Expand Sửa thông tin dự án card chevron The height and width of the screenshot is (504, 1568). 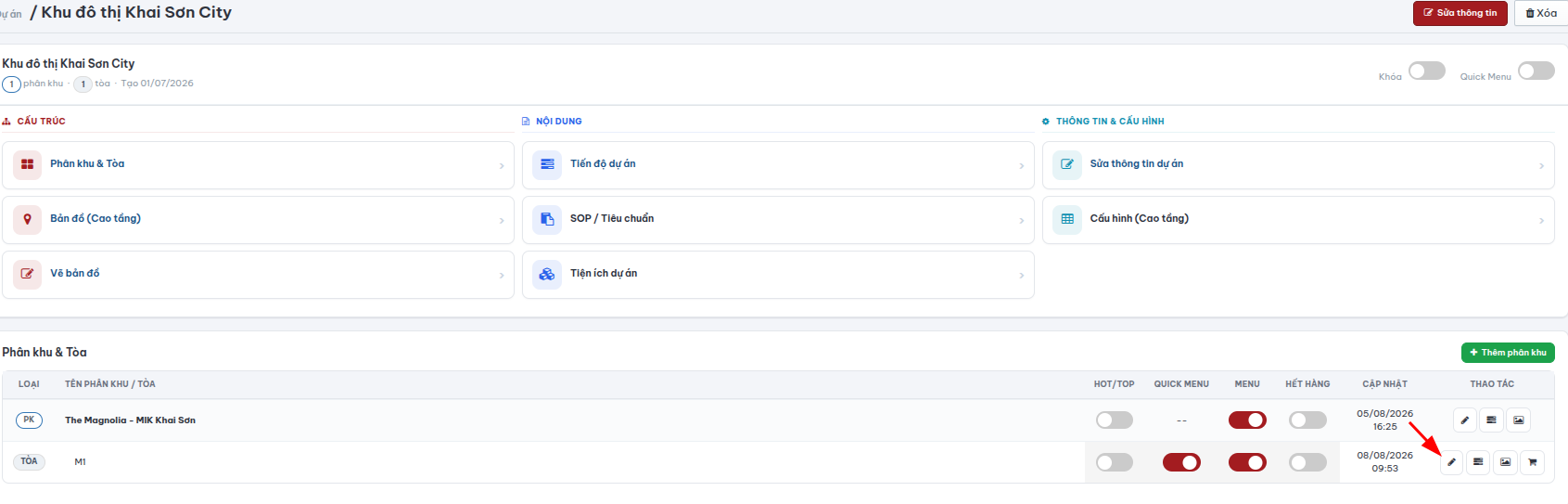pos(1542,166)
